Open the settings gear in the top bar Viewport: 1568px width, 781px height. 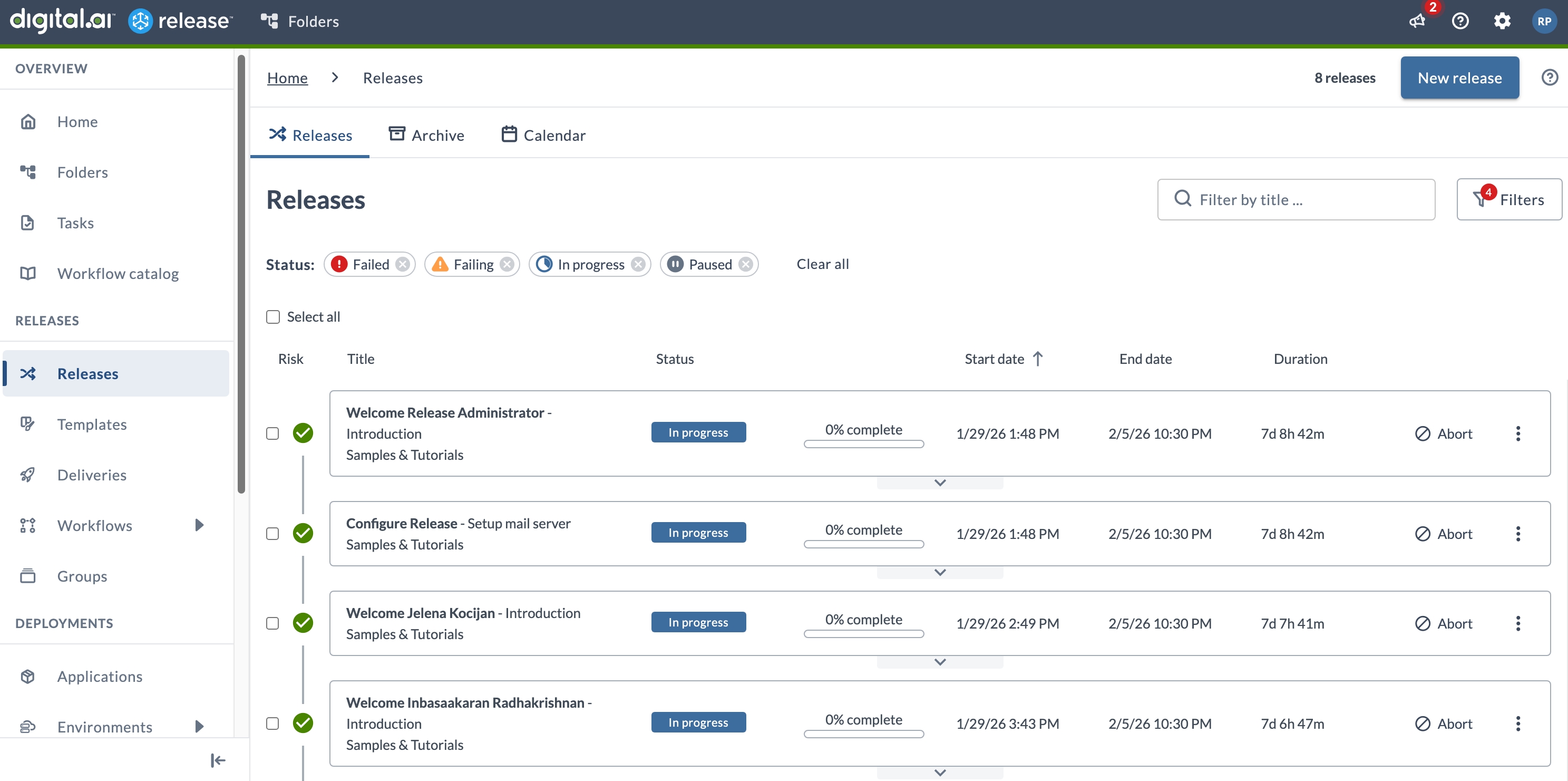1502,21
